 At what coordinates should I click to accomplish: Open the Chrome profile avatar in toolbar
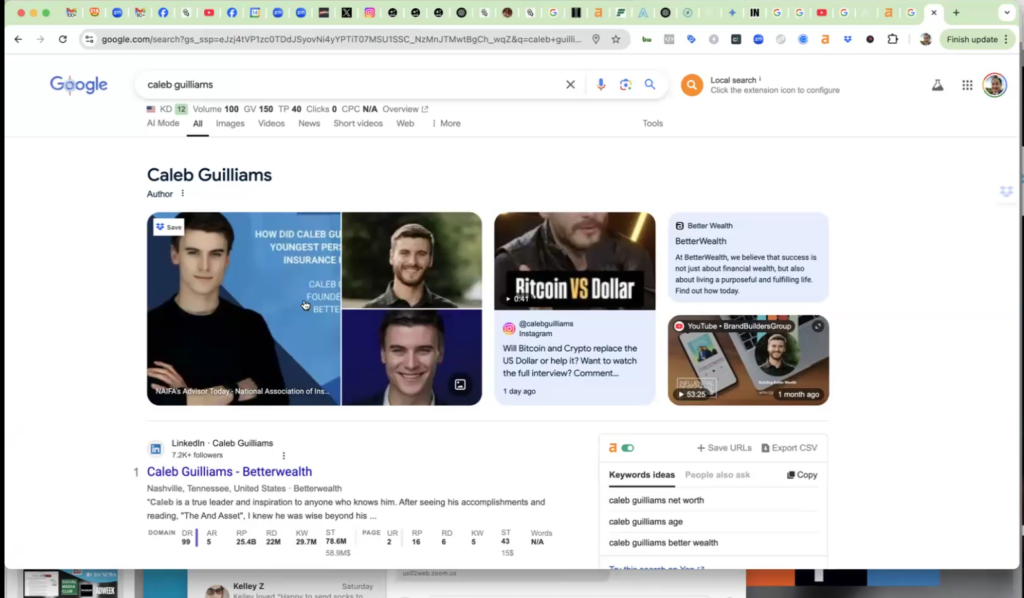click(925, 39)
